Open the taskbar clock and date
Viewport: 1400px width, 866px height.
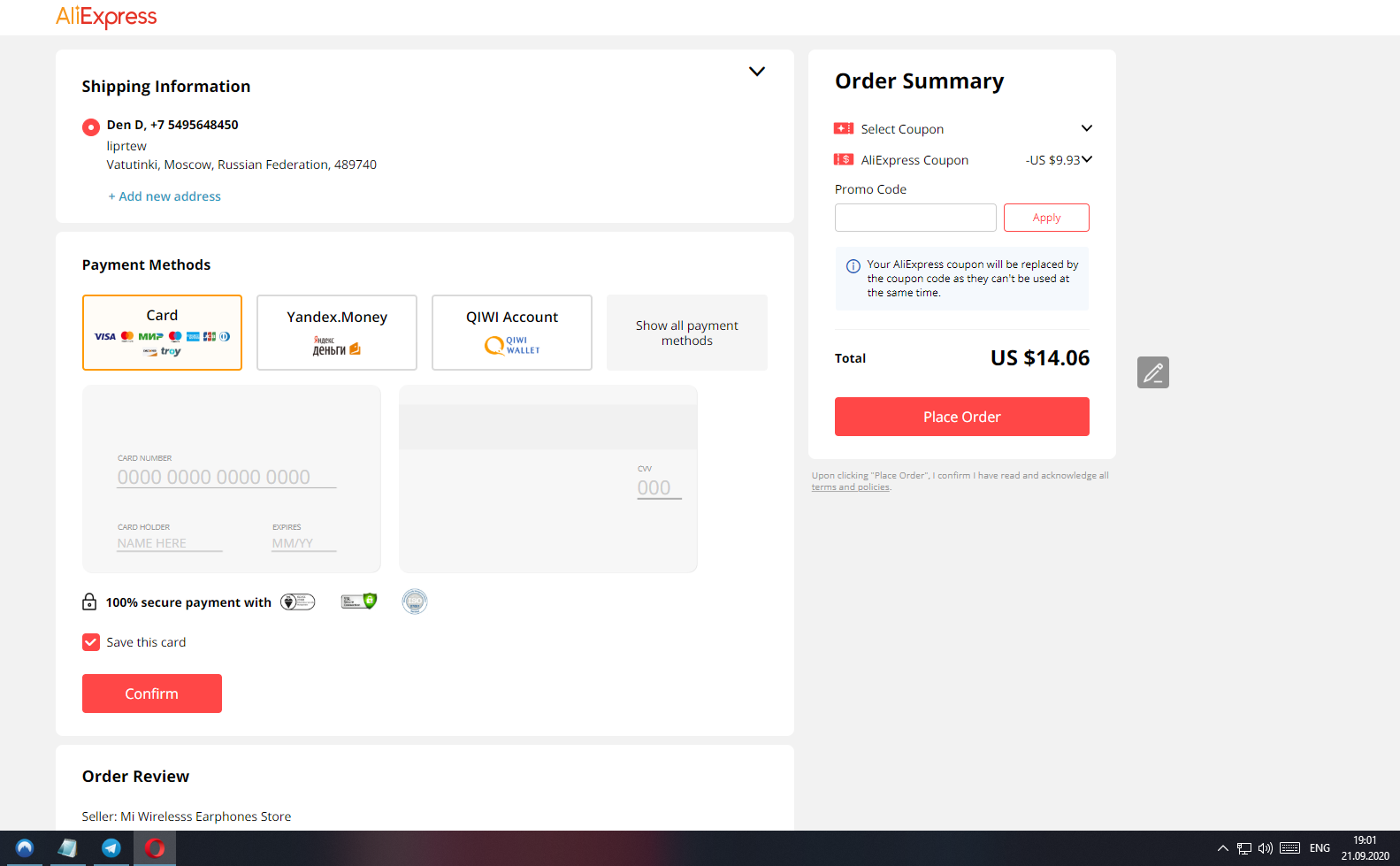click(x=1365, y=848)
